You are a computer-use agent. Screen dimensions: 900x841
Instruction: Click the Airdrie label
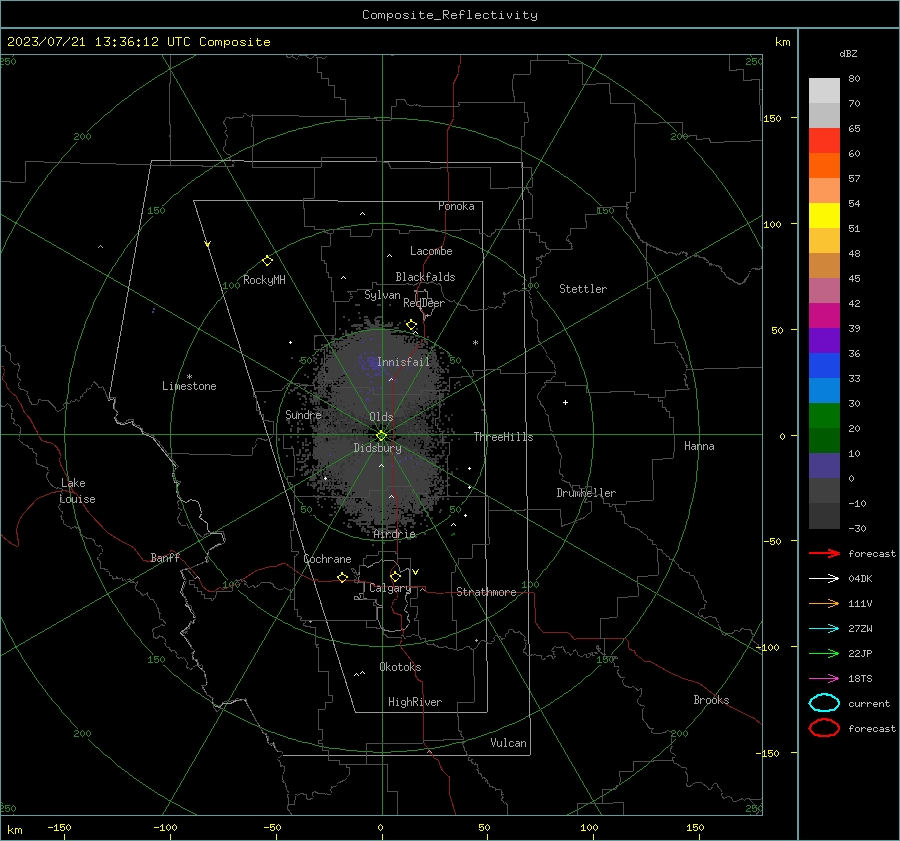394,534
